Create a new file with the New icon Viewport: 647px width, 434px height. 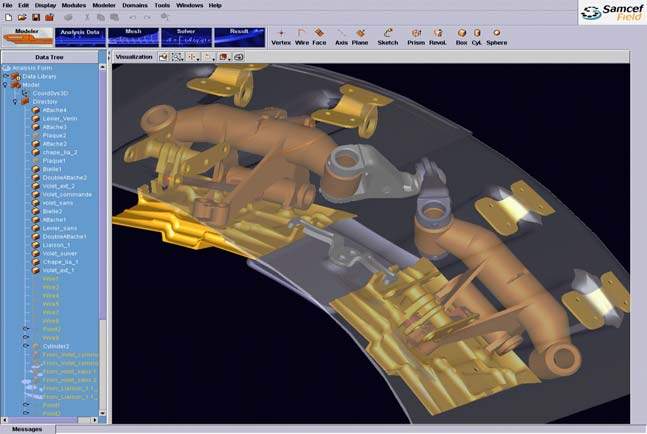click(x=8, y=17)
